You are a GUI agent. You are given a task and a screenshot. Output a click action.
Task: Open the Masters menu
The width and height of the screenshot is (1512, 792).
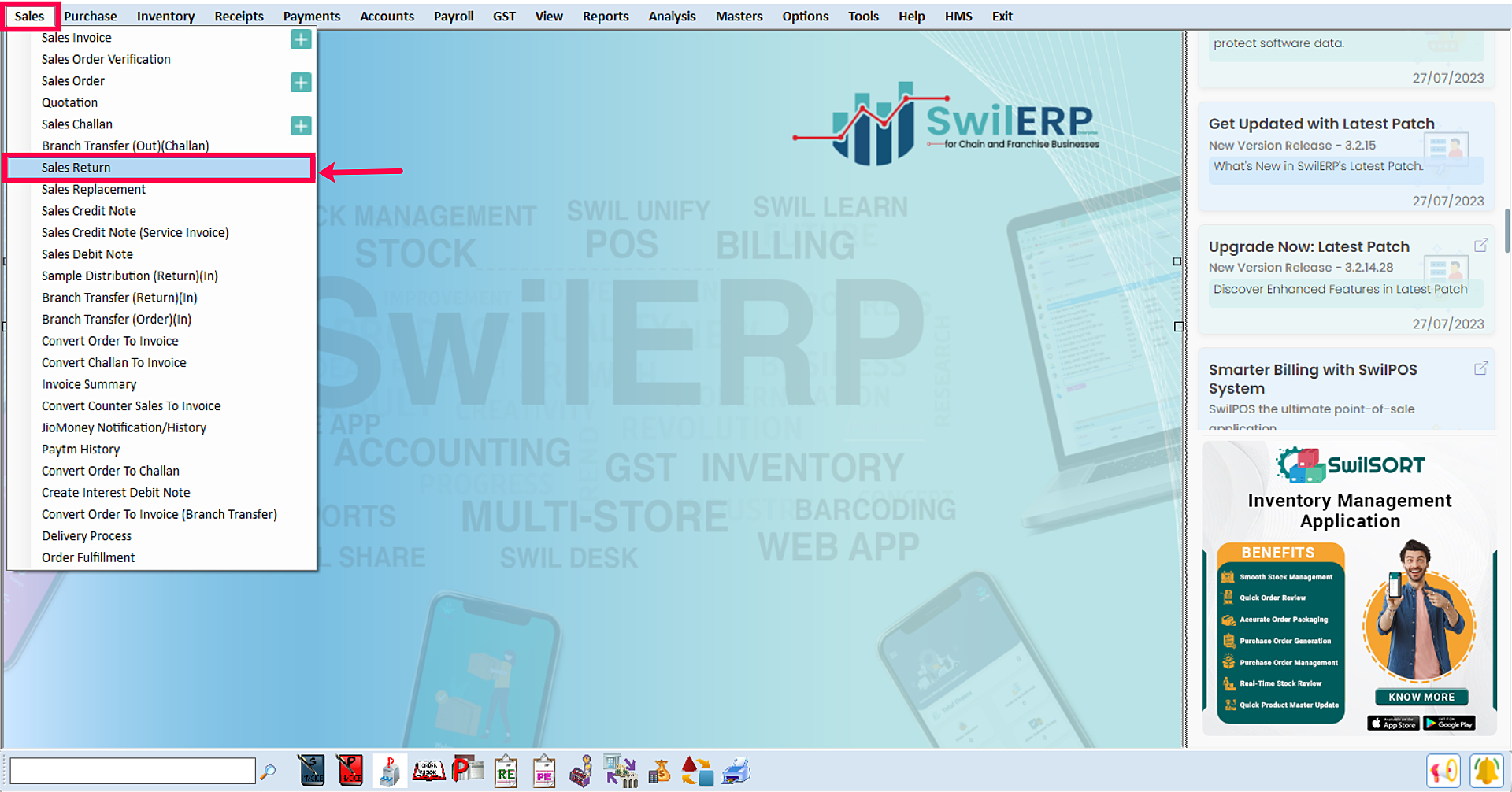pyautogui.click(x=739, y=16)
